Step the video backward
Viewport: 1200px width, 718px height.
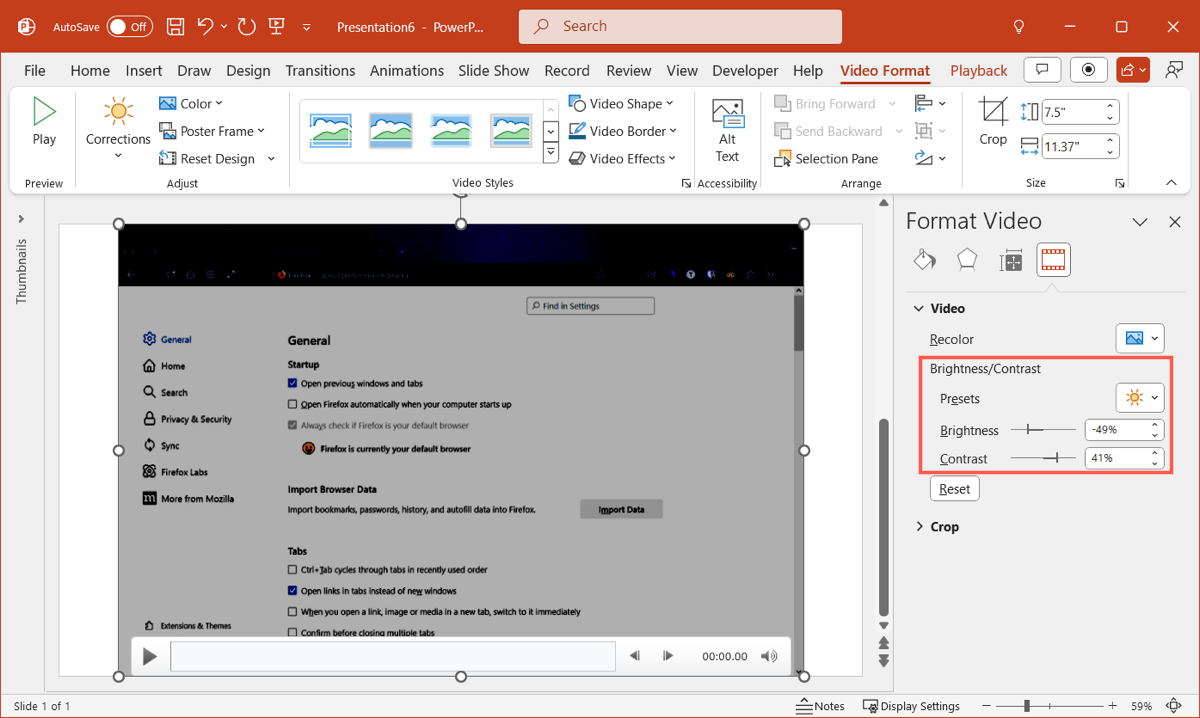coord(635,657)
